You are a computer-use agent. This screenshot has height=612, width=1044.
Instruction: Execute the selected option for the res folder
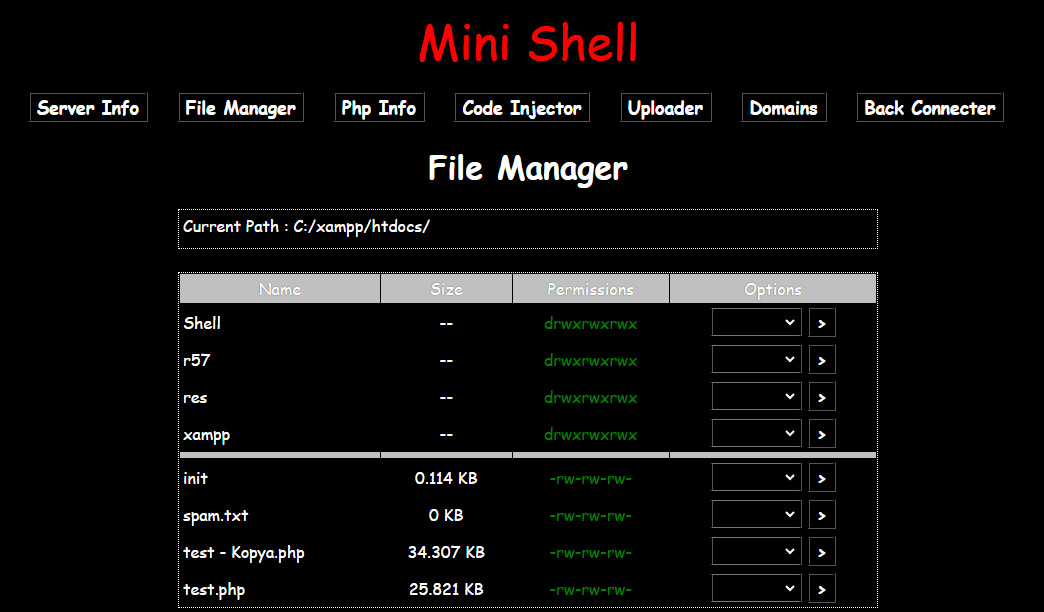(x=821, y=396)
